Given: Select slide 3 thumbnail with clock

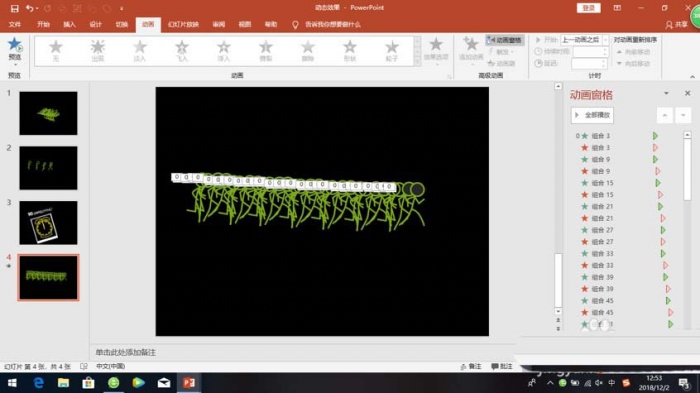Looking at the screenshot, I should point(48,222).
